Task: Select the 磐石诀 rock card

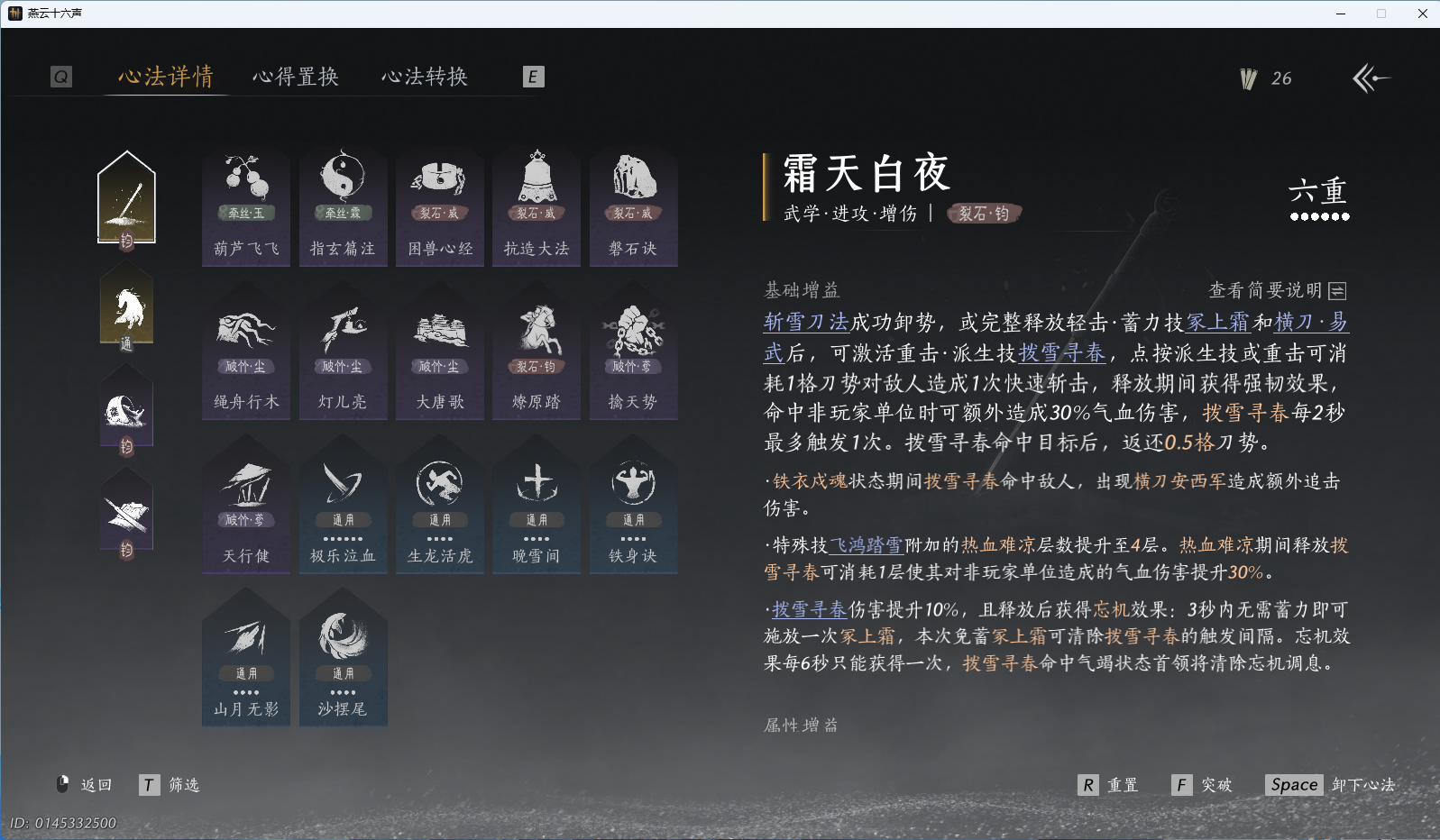Action: pos(633,206)
